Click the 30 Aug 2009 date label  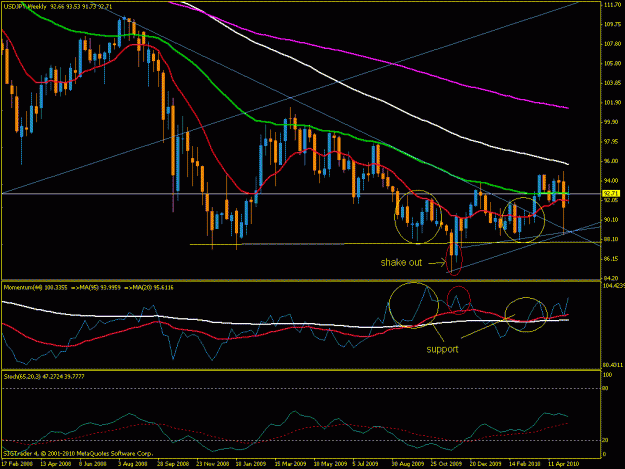point(407,464)
